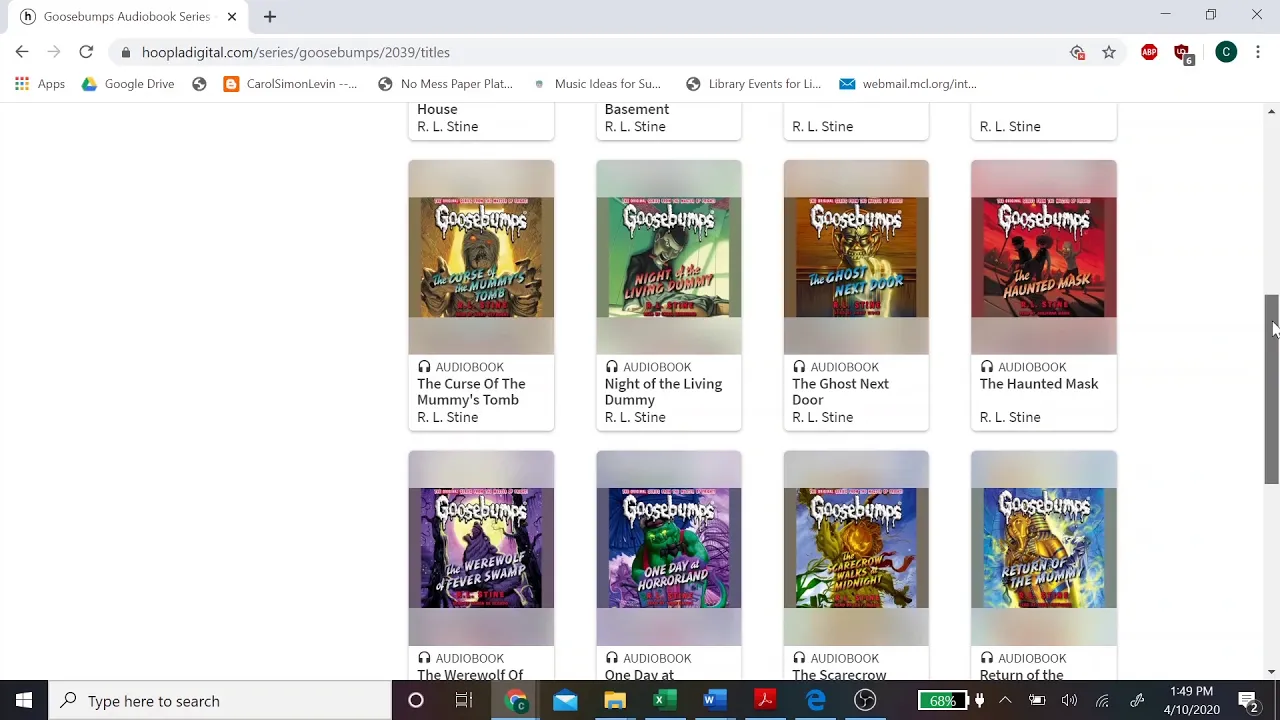The width and height of the screenshot is (1280, 720).
Task: Open the webmail.mcl.org bookmark
Action: [x=908, y=84]
